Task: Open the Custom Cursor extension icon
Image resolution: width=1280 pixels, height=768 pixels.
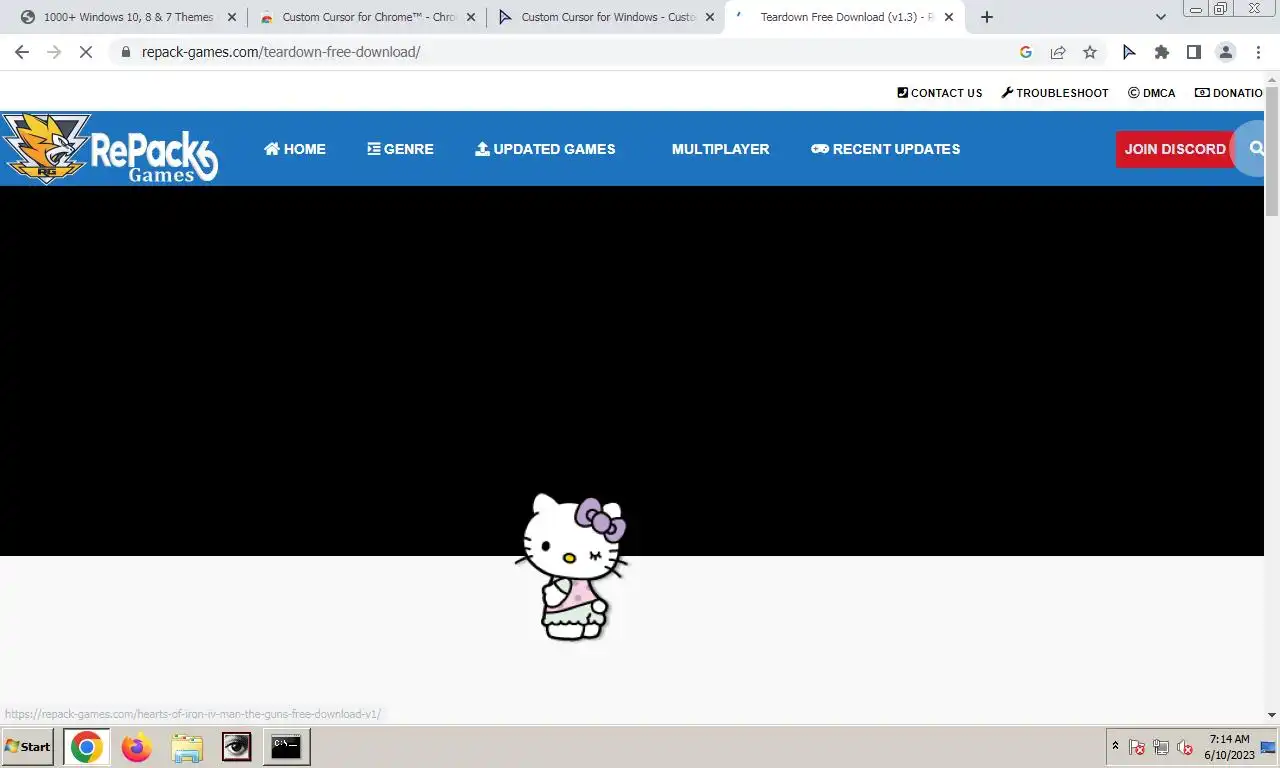Action: tap(1129, 52)
